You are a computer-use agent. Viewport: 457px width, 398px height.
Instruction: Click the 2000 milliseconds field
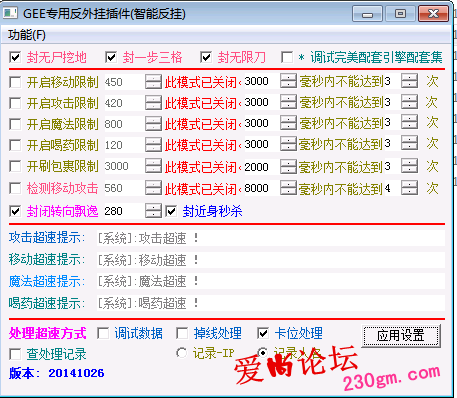pyautogui.click(x=262, y=166)
